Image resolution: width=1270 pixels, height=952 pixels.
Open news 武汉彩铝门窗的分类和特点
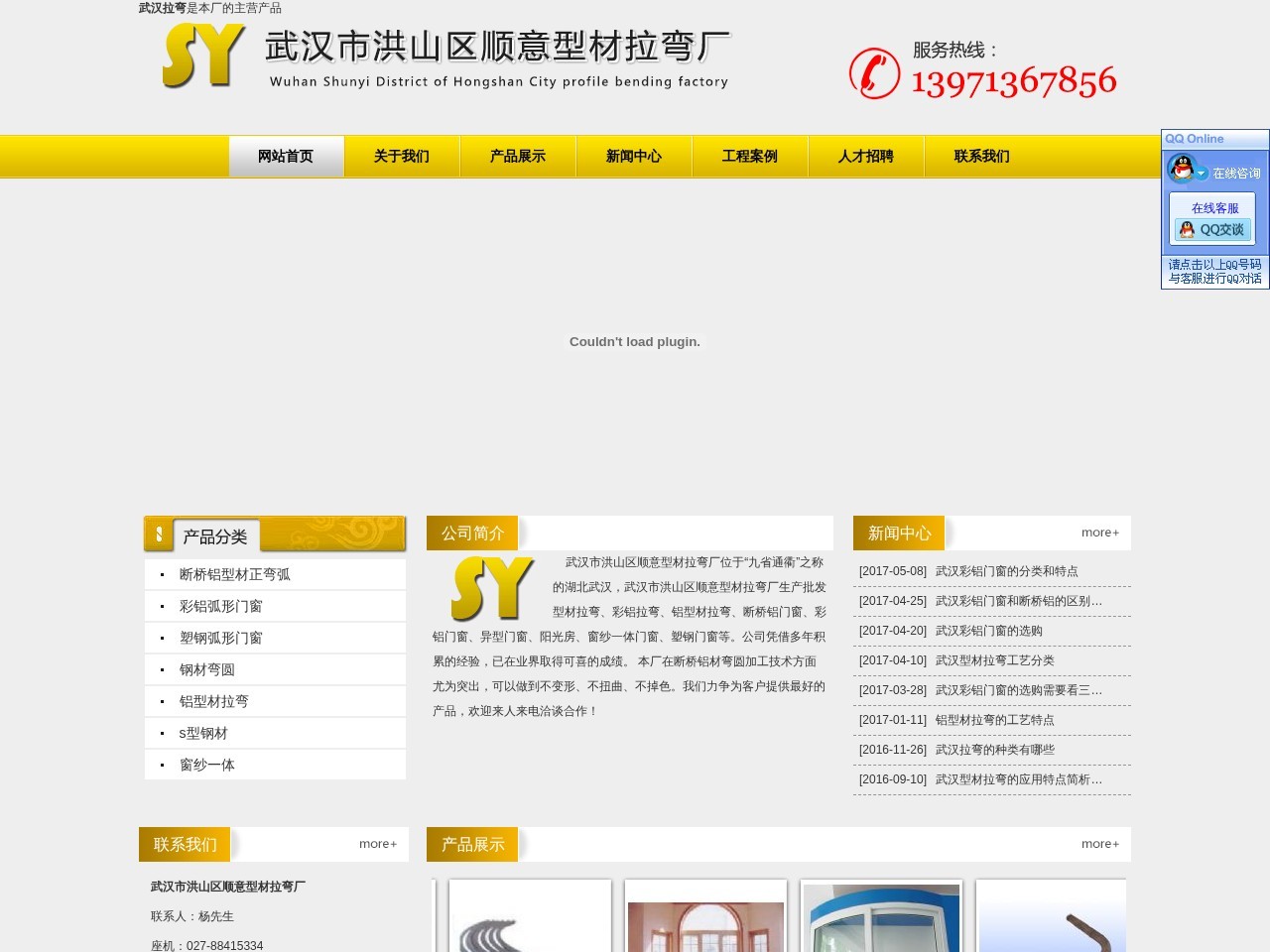pos(1007,571)
